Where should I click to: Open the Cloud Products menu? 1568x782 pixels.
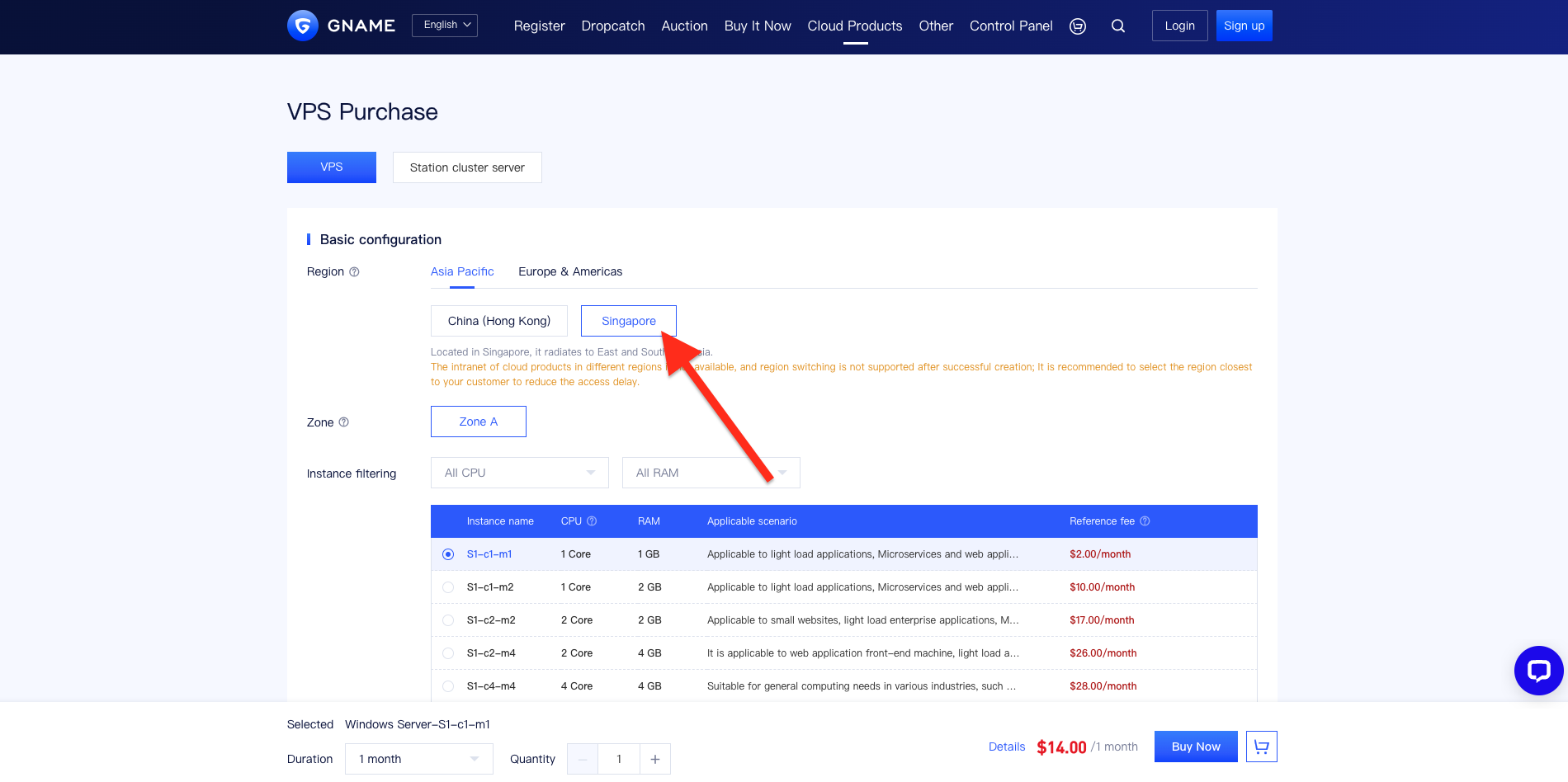click(855, 26)
